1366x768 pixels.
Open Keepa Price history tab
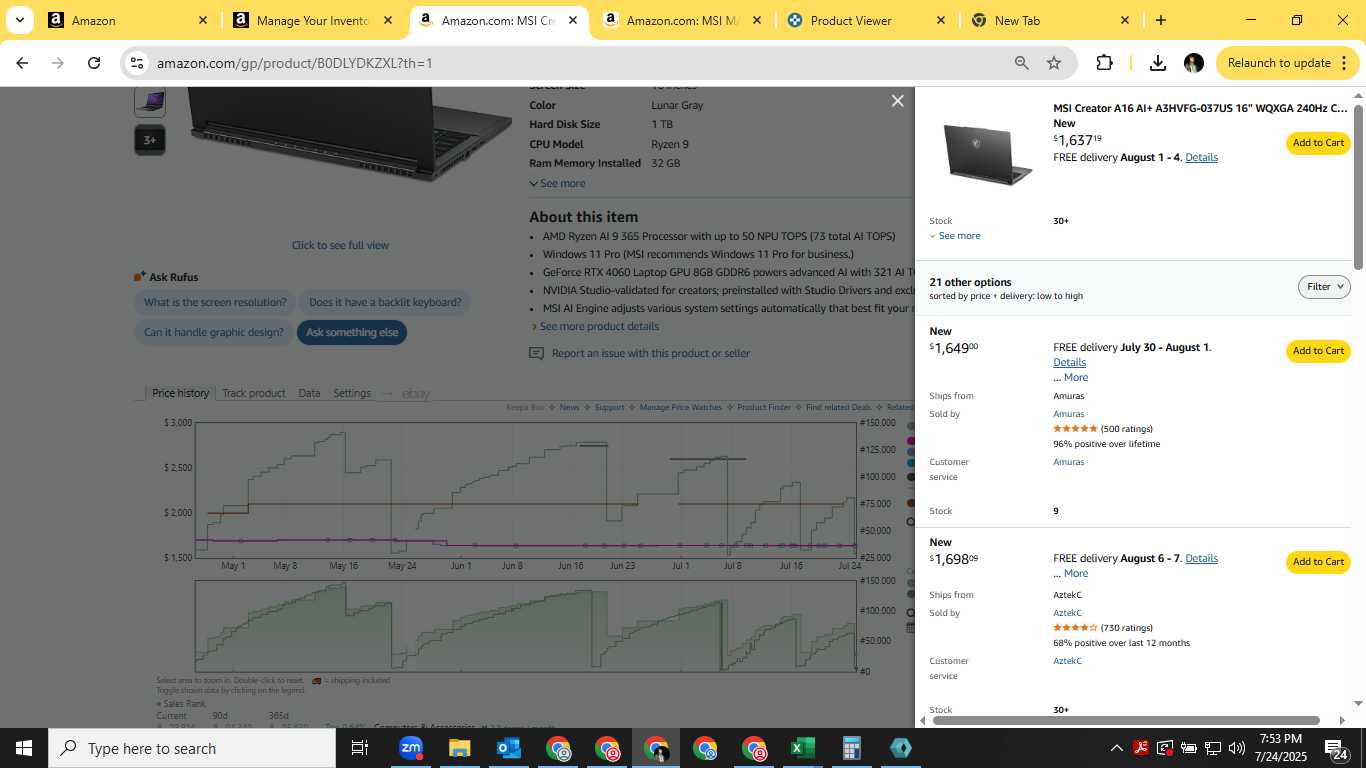pyautogui.click(x=180, y=393)
